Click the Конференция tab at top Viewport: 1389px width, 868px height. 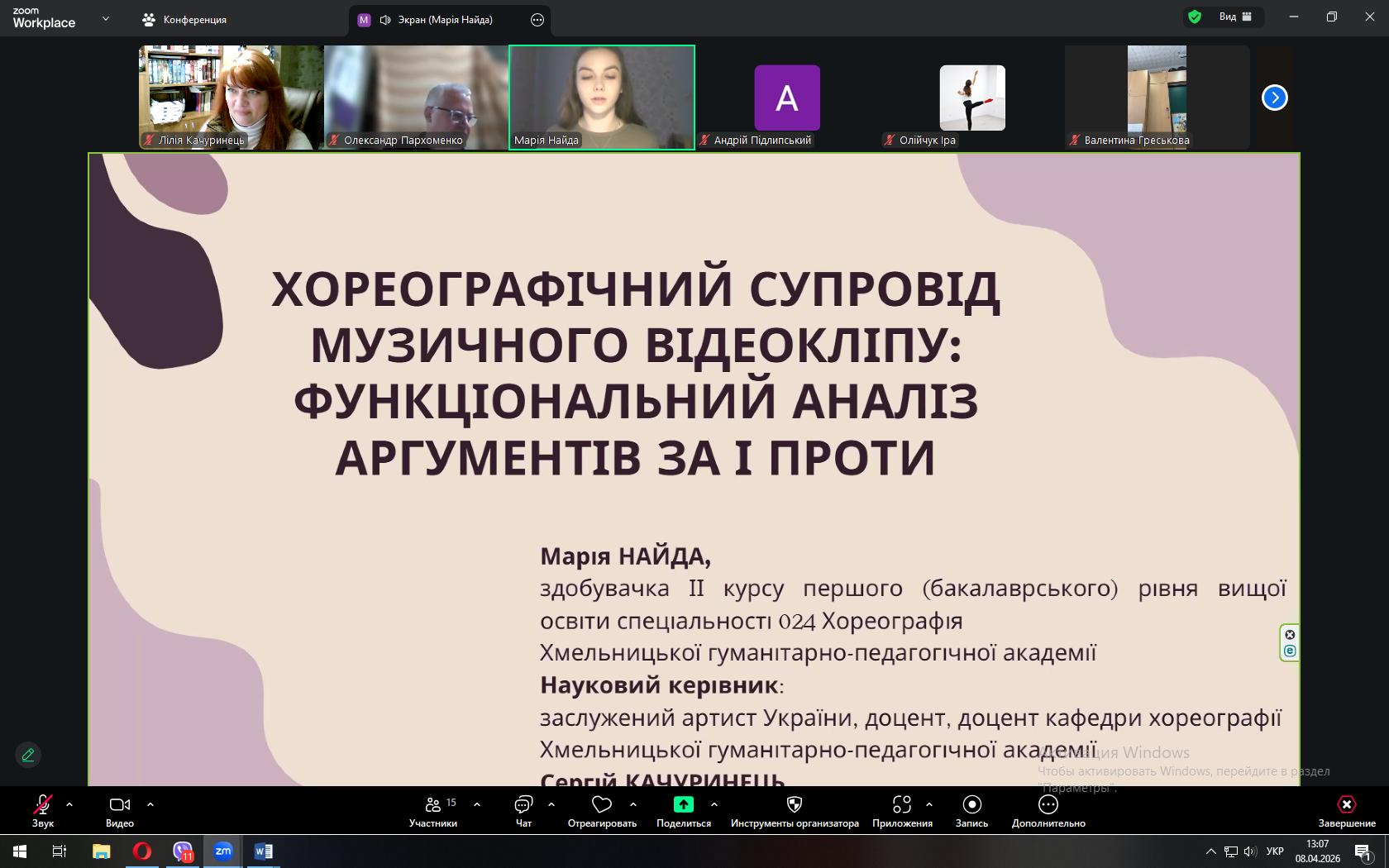click(184, 20)
